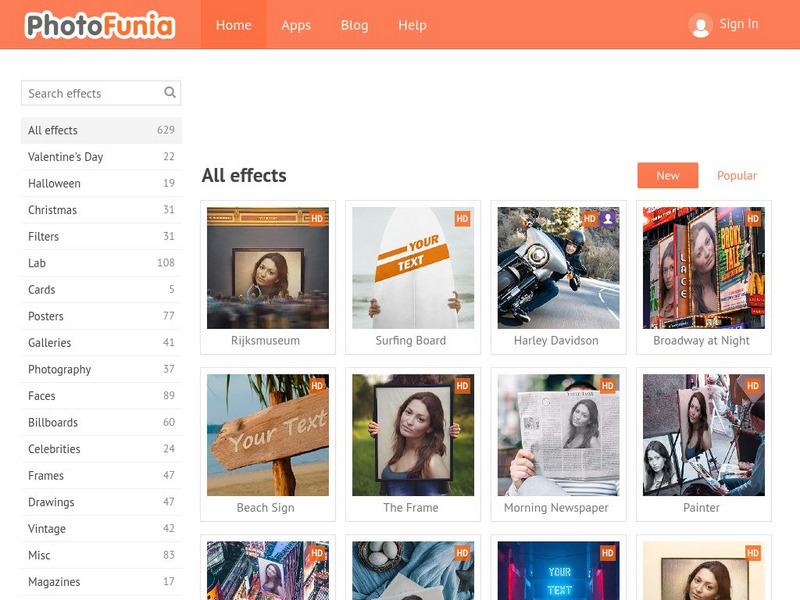Switch to the Popular effects sorting
This screenshot has width=800, height=600.
[737, 175]
